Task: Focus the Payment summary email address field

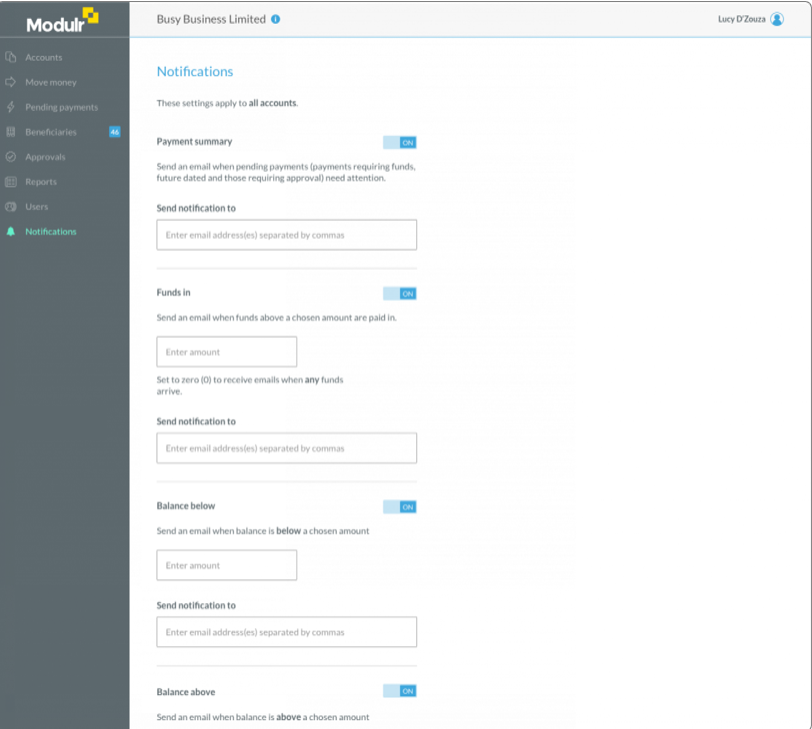Action: pos(286,235)
